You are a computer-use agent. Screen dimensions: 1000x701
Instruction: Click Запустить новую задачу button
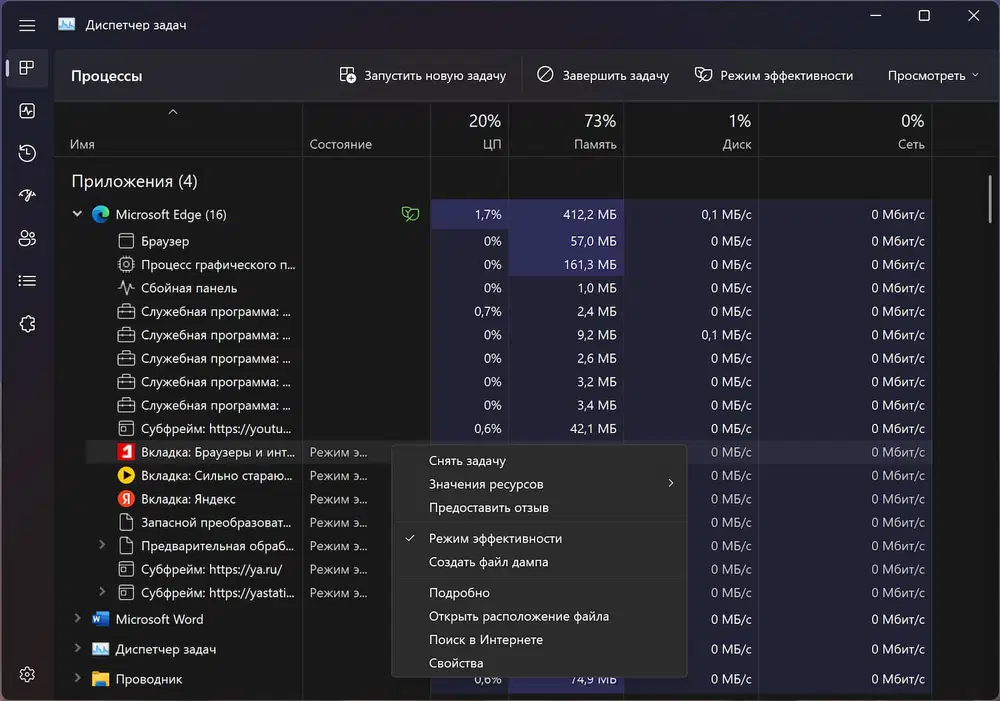tap(422, 75)
